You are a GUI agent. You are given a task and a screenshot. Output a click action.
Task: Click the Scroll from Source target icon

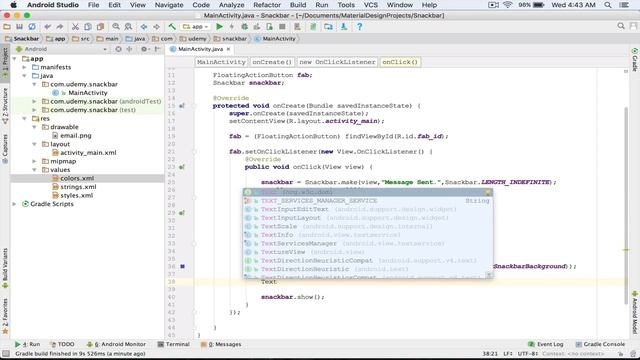(118, 49)
